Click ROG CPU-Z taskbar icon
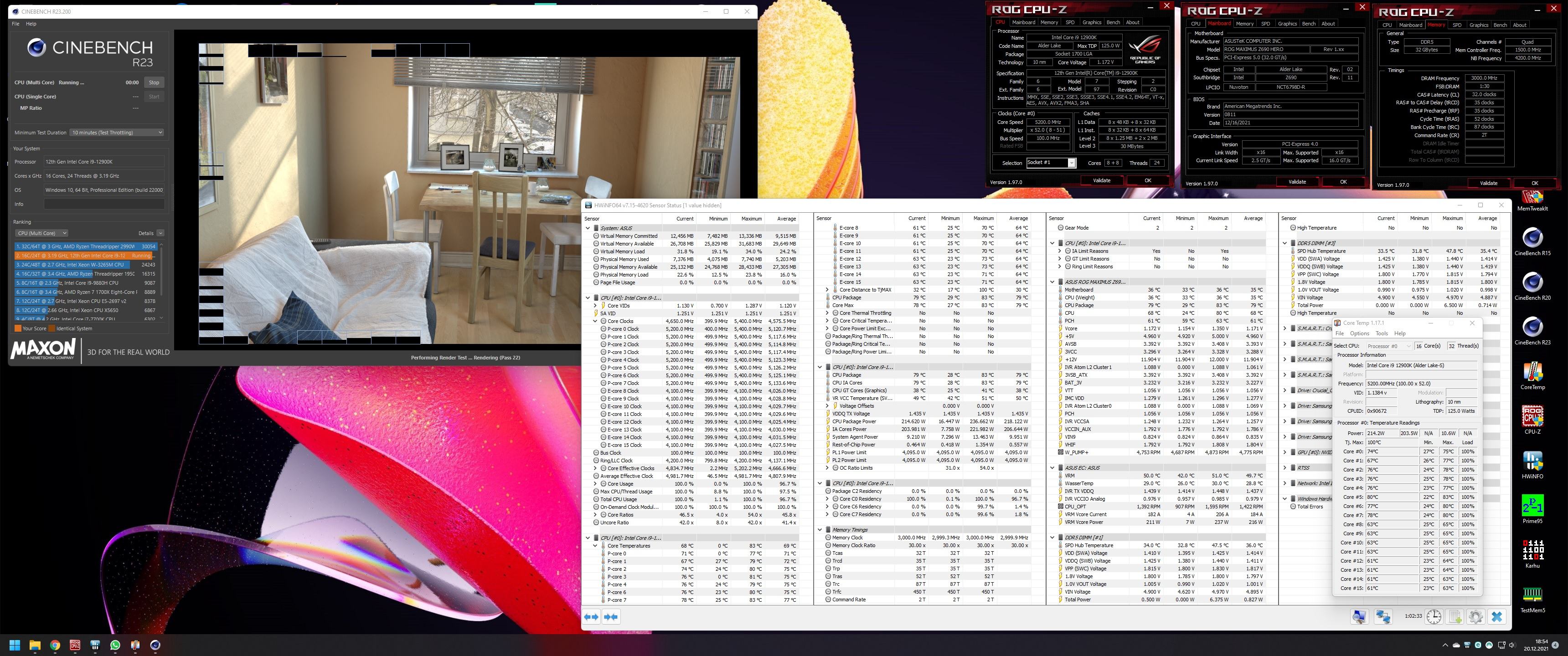Screen dimensions: 1568x656 pyautogui.click(x=75, y=645)
